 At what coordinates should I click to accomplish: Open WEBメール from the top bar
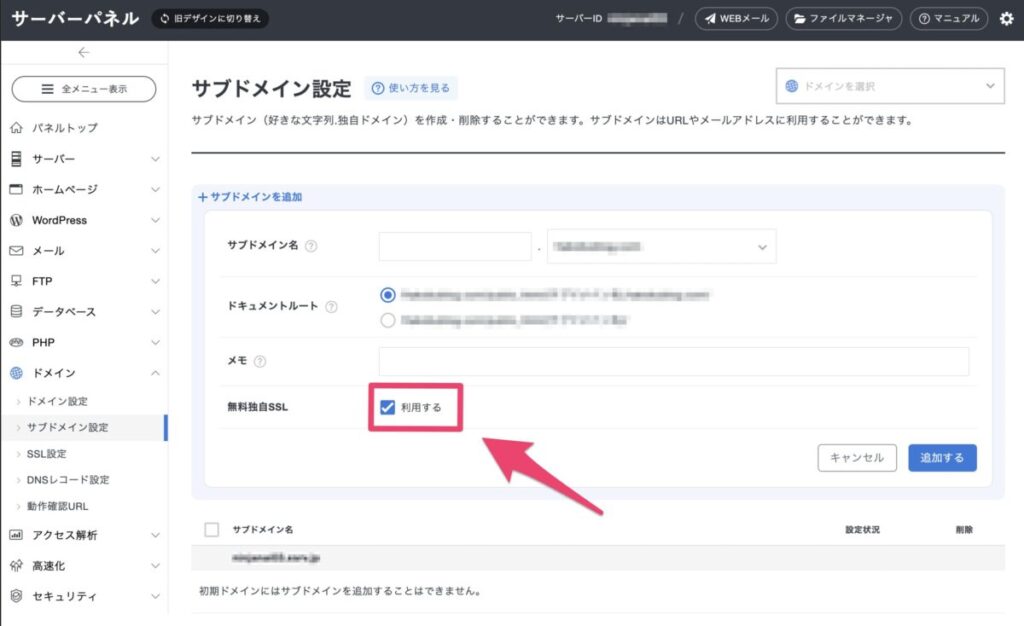pos(736,19)
